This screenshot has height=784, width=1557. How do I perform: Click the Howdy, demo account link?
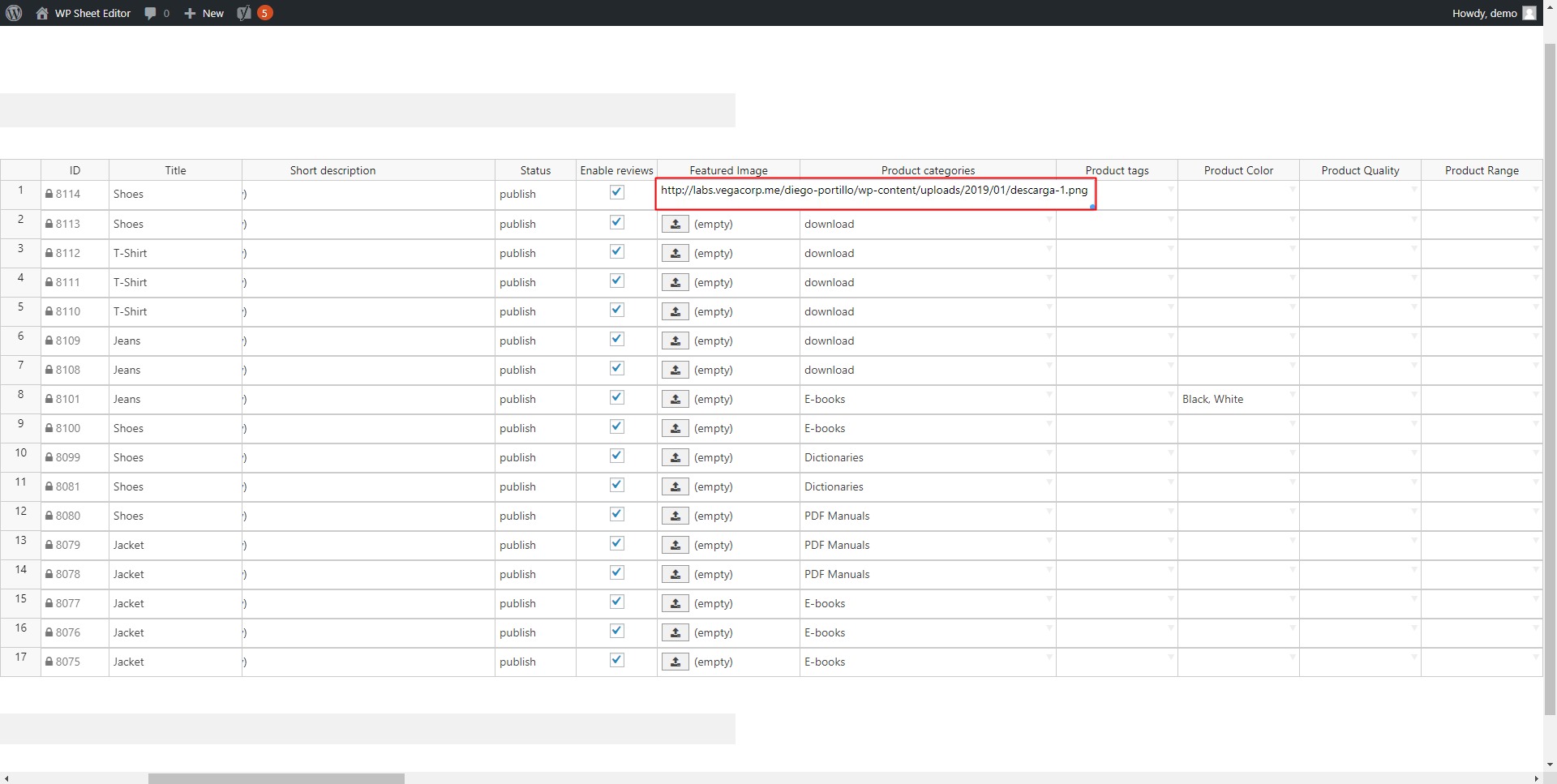click(x=1484, y=13)
